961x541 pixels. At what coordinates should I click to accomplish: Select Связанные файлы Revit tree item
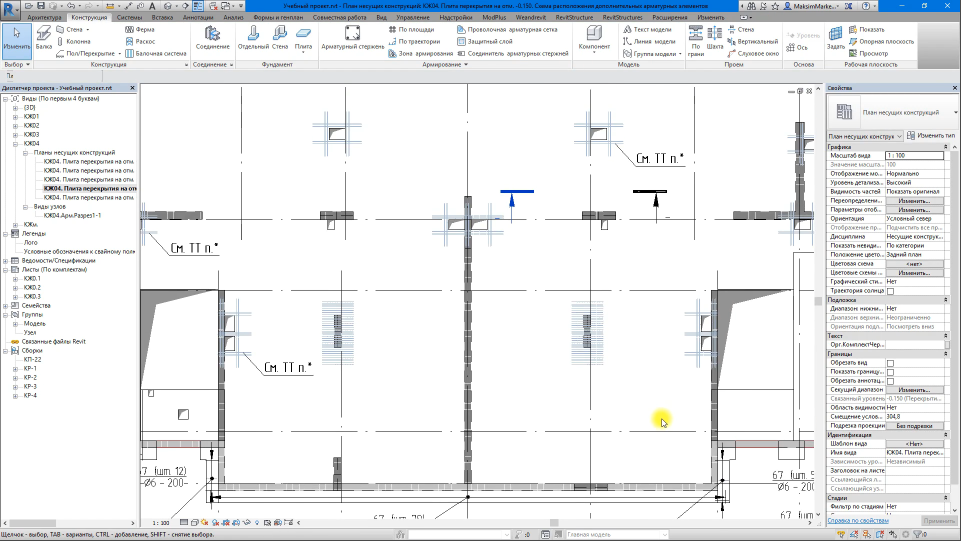pos(54,342)
